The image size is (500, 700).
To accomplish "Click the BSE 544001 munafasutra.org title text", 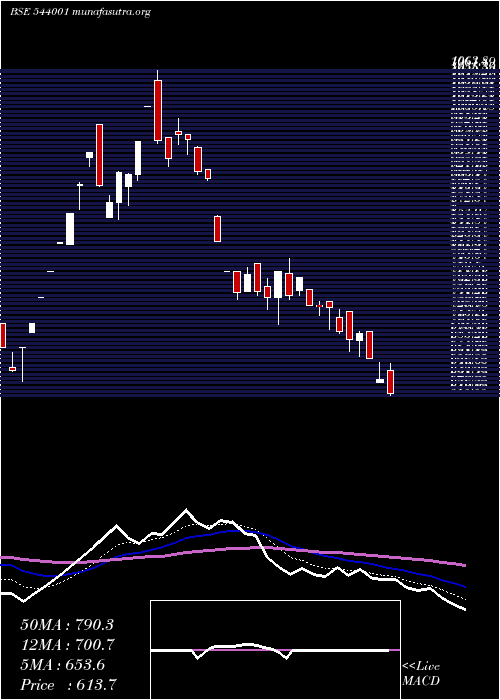I will click(x=80, y=12).
